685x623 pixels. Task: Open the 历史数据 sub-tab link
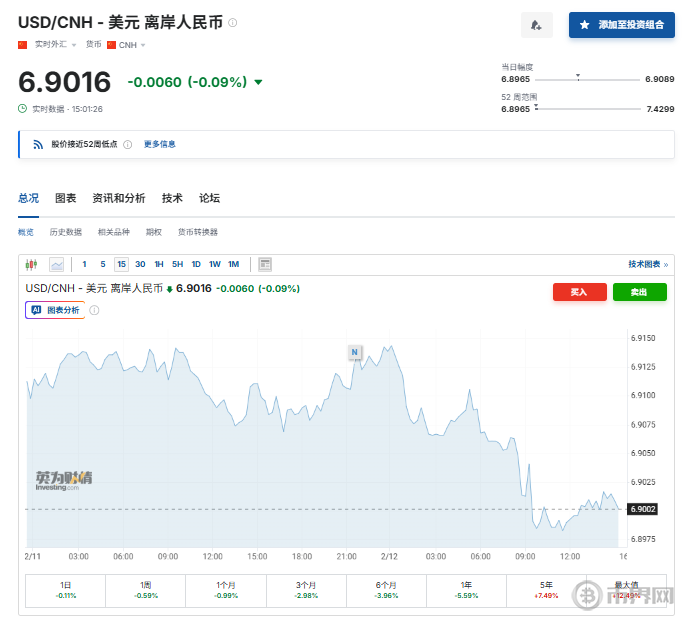(66, 232)
